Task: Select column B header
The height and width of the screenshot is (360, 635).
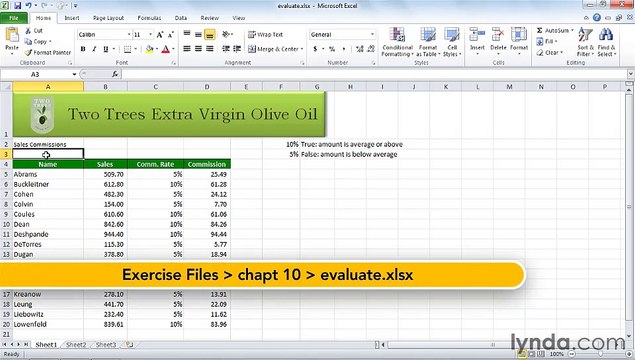Action: click(105, 87)
